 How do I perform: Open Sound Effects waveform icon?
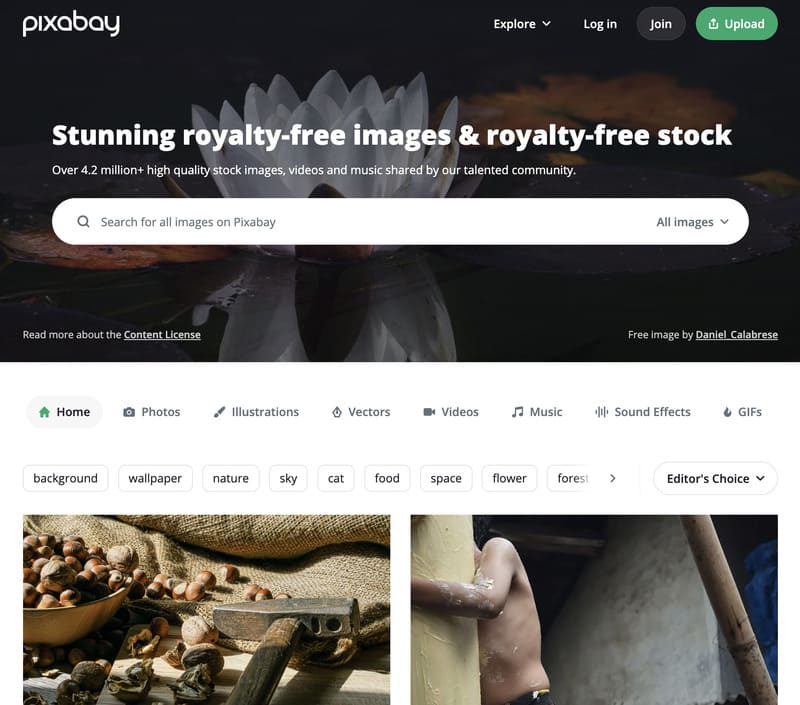pyautogui.click(x=602, y=412)
